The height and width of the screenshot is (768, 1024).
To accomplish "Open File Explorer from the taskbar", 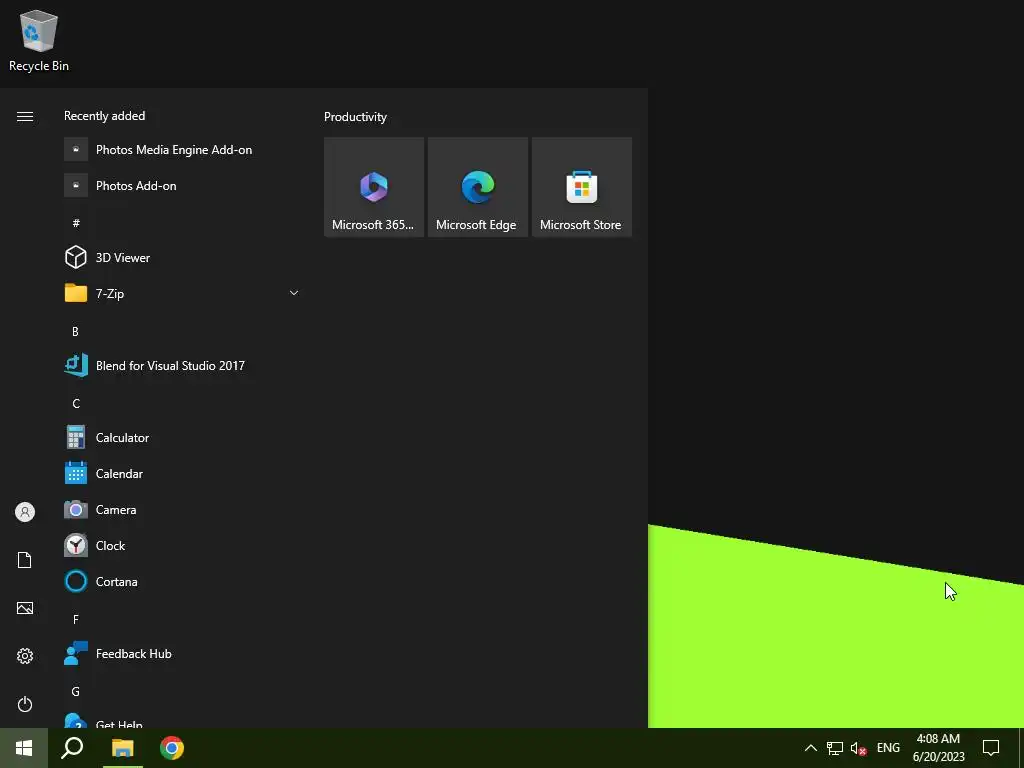I will 122,748.
